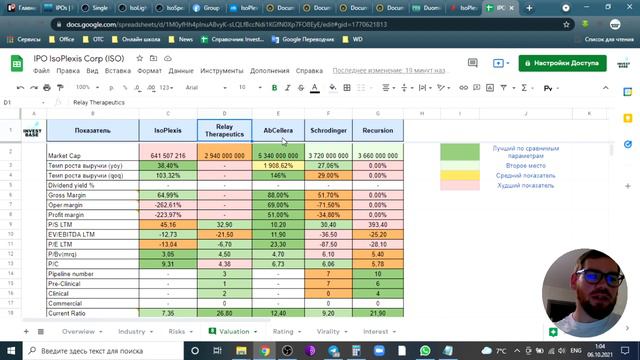Open the Файл menu
This screenshot has height=360, width=640.
[x=41, y=71]
